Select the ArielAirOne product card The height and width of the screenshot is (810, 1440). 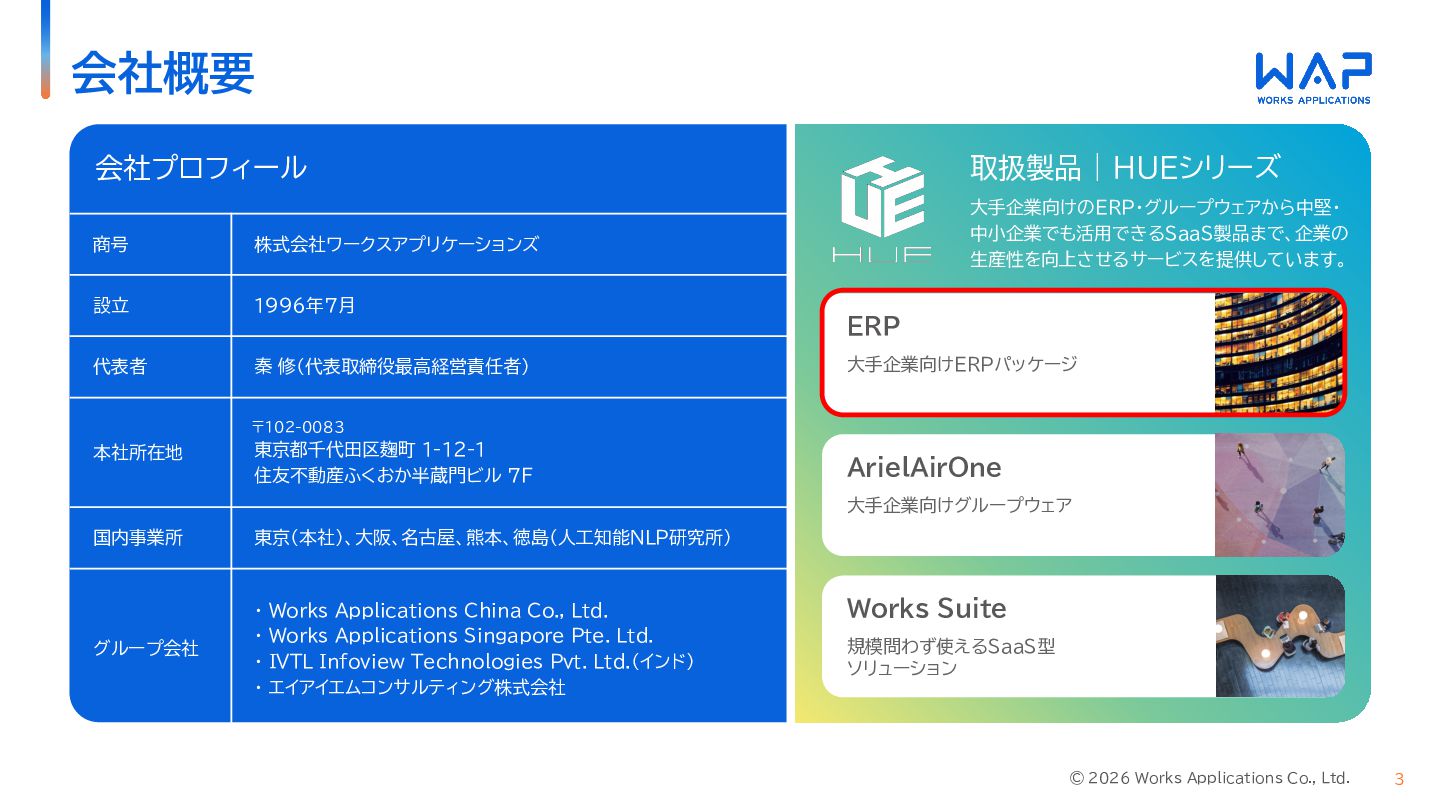coord(1083,495)
